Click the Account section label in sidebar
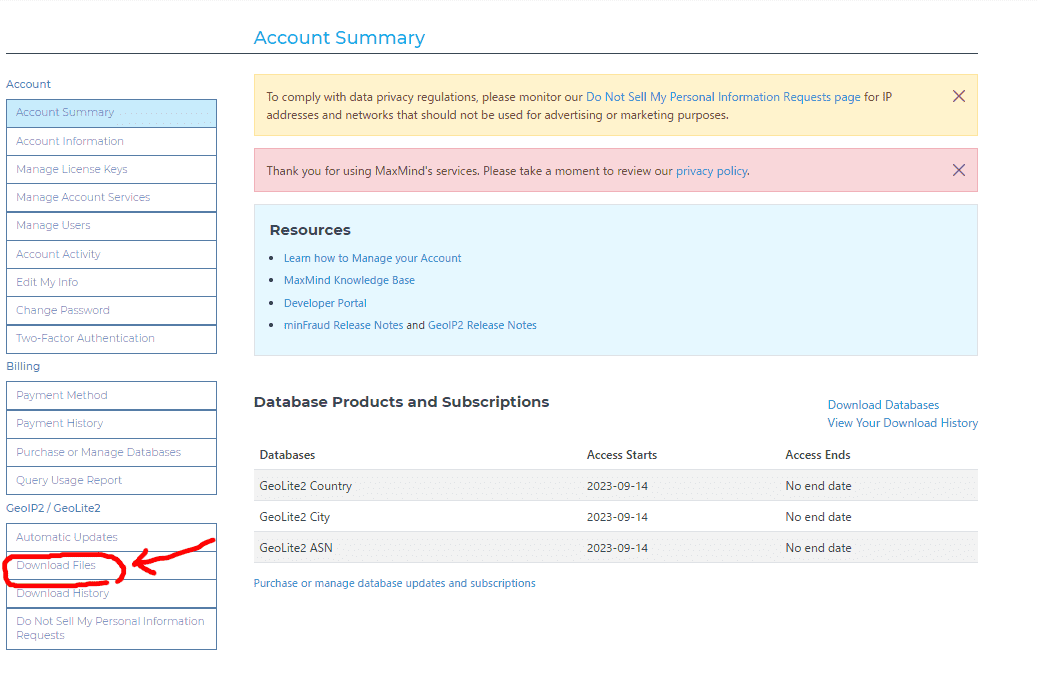The height and width of the screenshot is (673, 1037). pos(28,84)
